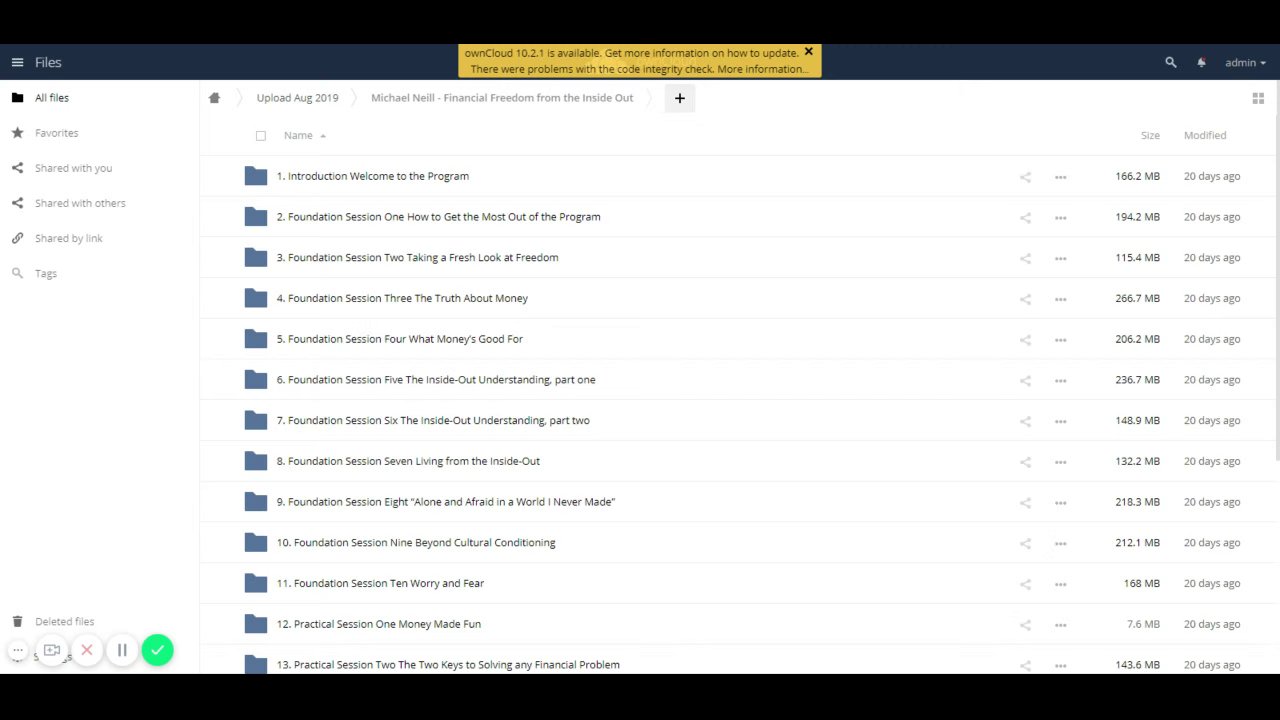Share the 5. Foundation Session Four folder
1280x720 pixels.
click(x=1025, y=340)
